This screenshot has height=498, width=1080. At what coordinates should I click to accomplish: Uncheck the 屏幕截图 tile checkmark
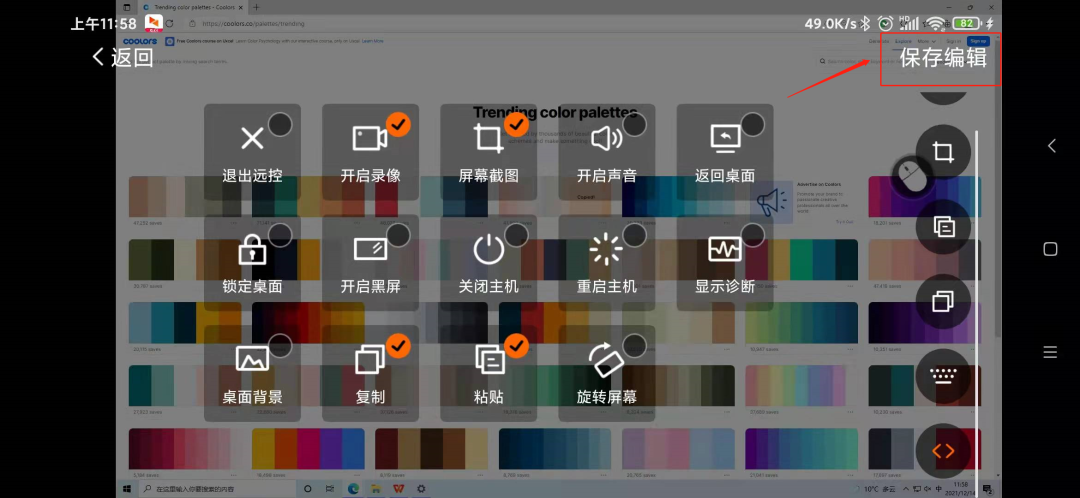517,125
